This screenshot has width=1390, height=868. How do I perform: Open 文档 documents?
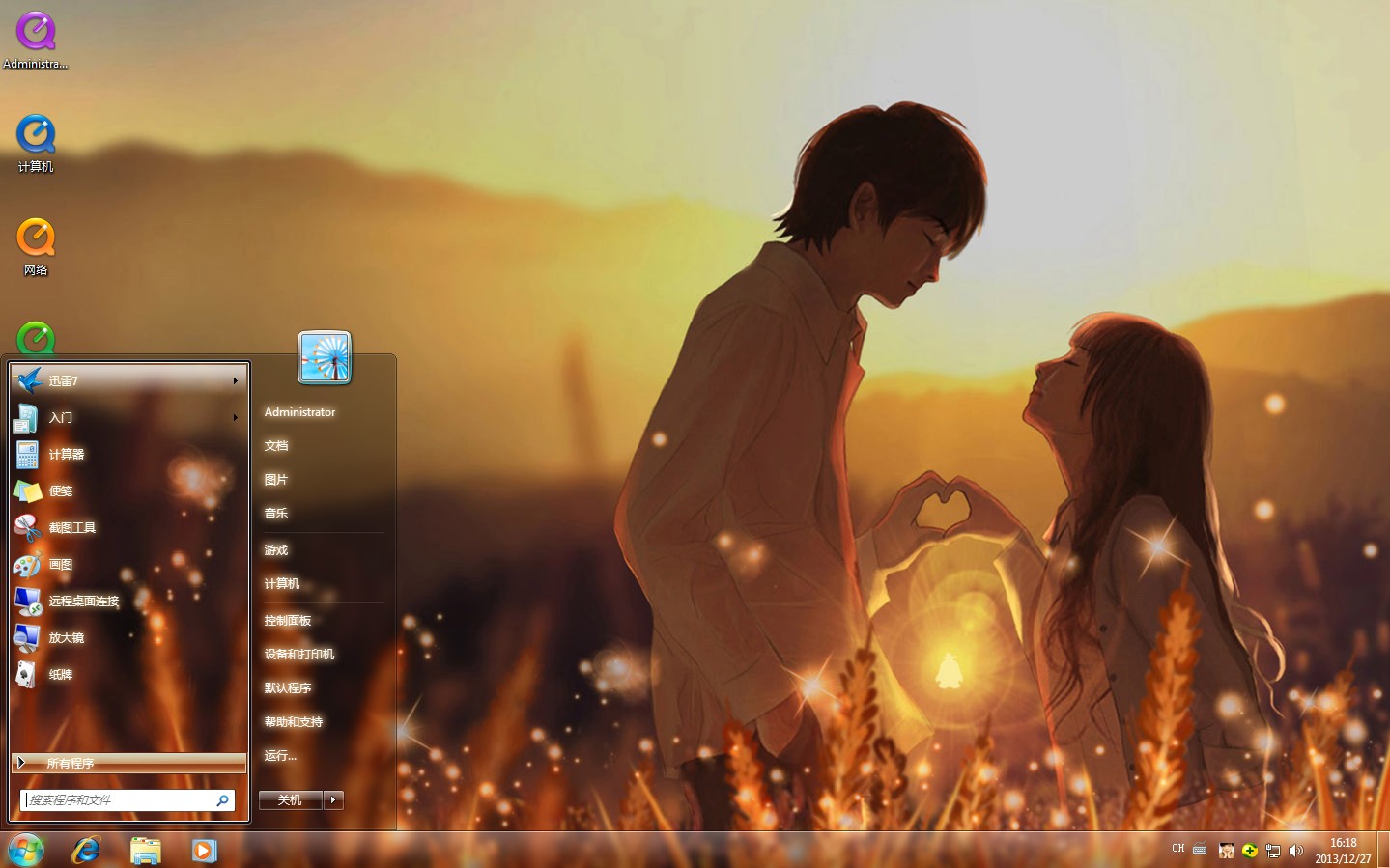coord(276,446)
